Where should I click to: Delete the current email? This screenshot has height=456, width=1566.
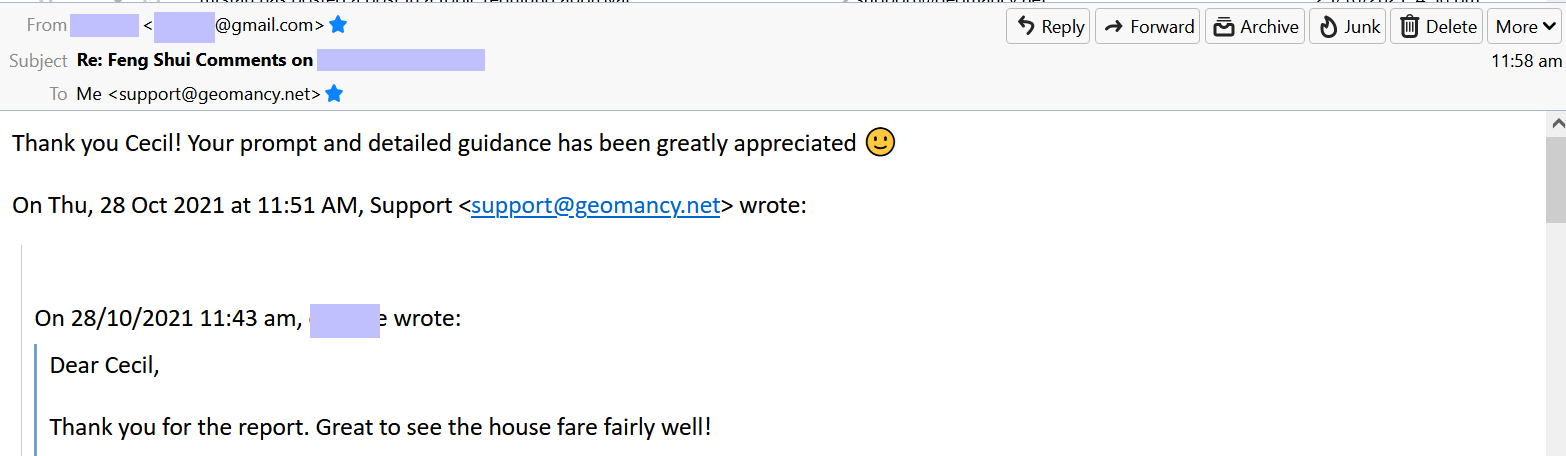pyautogui.click(x=1438, y=27)
